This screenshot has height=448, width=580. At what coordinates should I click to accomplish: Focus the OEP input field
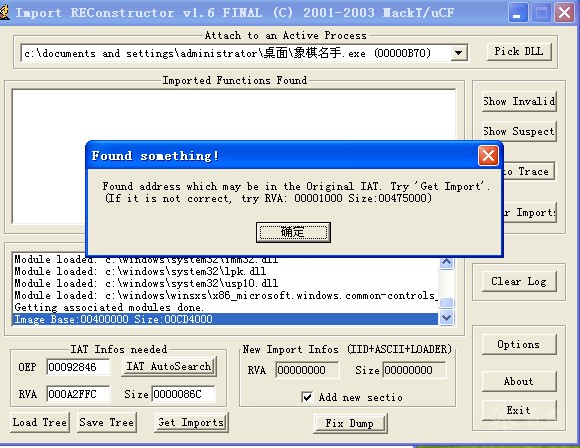(78, 367)
